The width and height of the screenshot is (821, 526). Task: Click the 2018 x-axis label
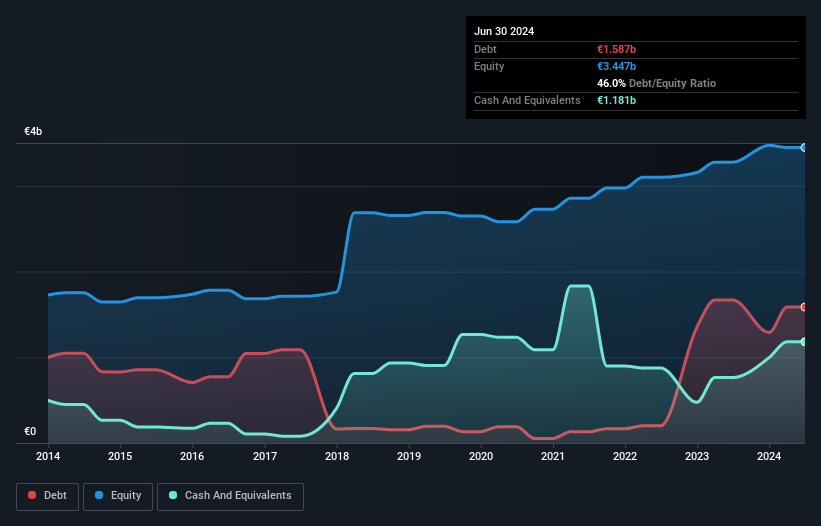coord(337,456)
